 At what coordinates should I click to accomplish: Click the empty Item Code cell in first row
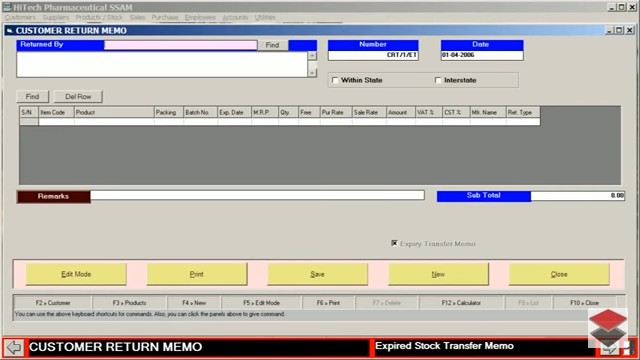(x=56, y=121)
